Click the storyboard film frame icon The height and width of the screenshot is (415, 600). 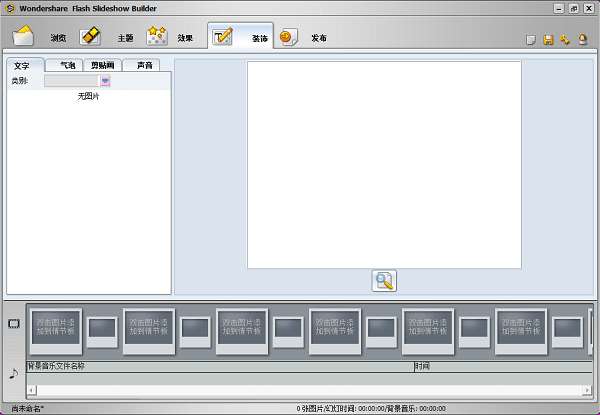(x=14, y=324)
